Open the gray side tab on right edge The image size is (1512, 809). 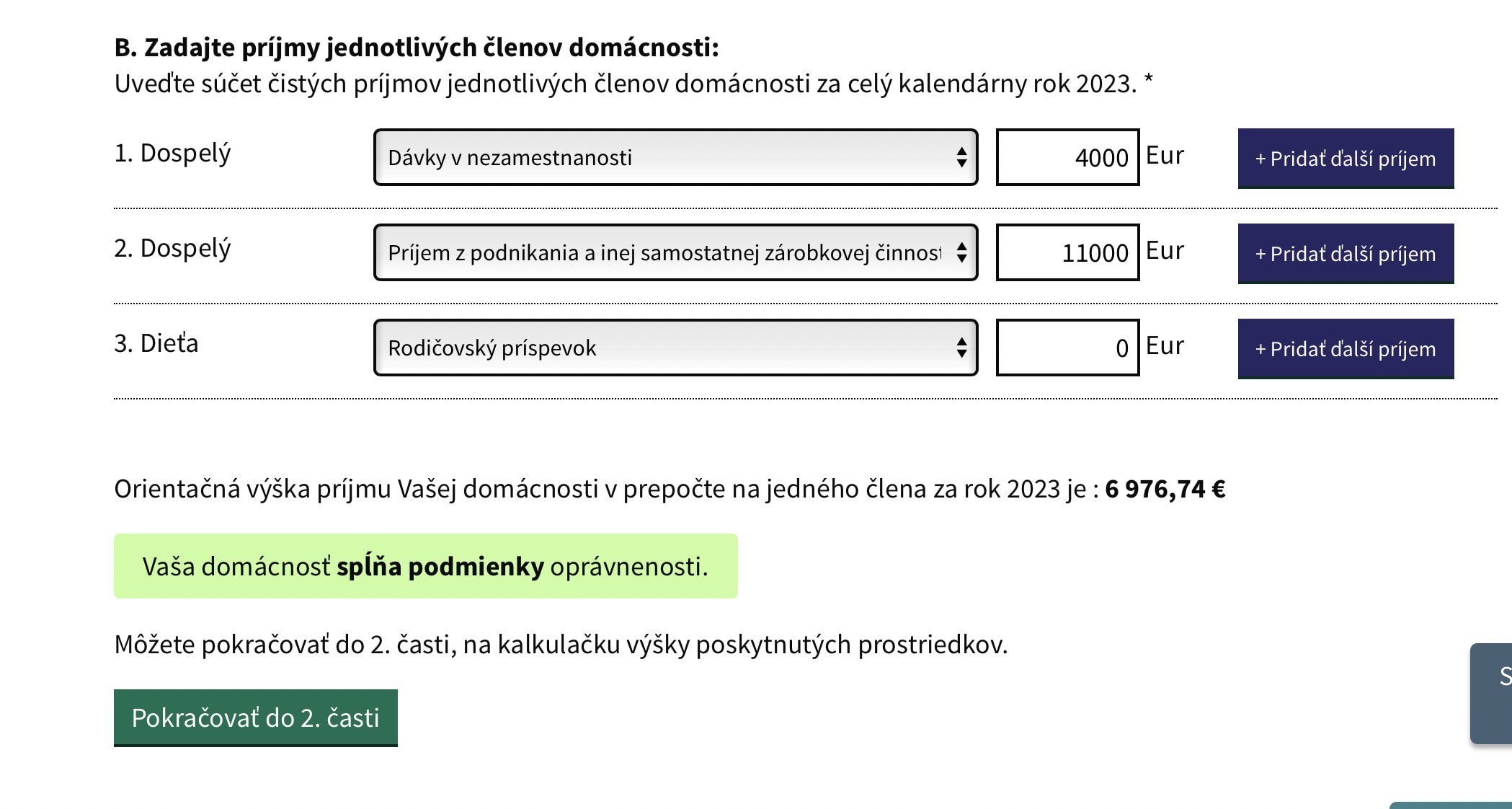point(1493,692)
